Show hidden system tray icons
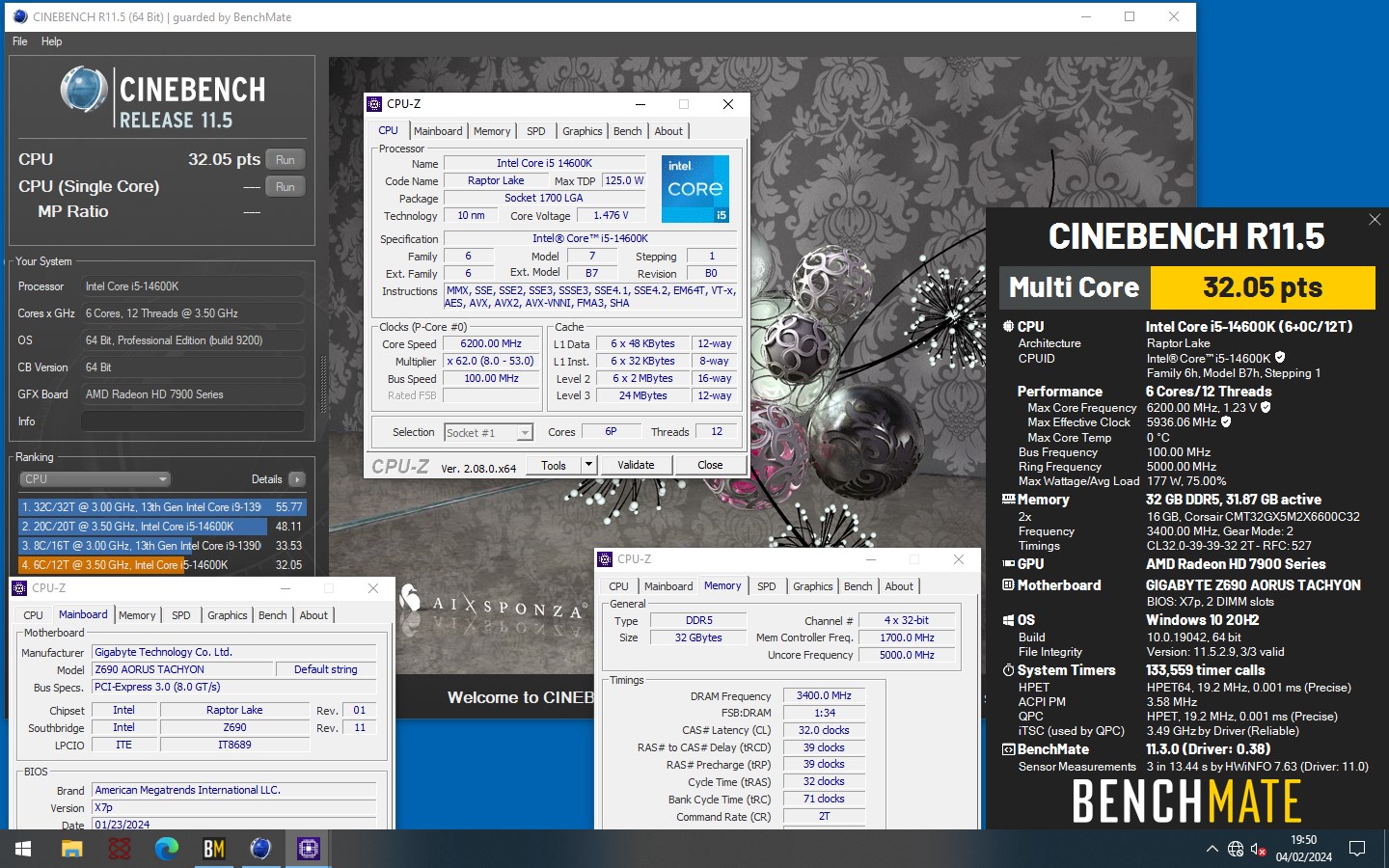 coord(1212,849)
